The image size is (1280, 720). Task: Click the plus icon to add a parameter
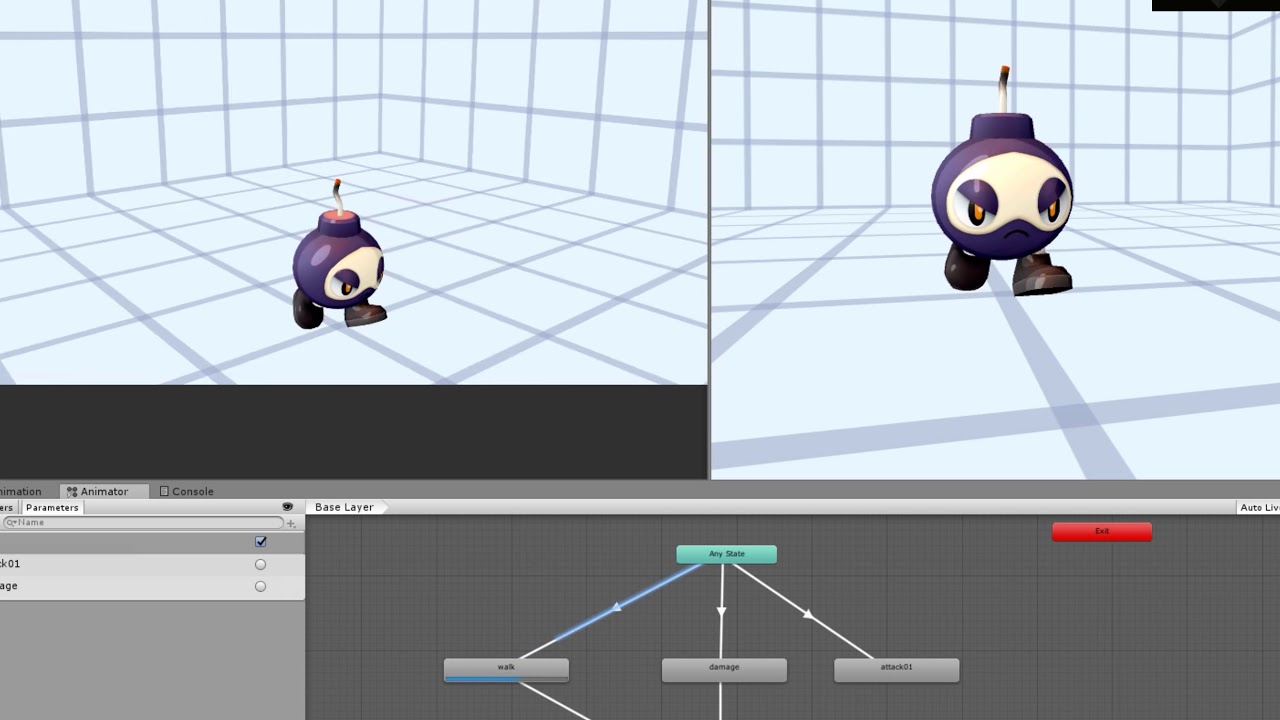point(291,523)
